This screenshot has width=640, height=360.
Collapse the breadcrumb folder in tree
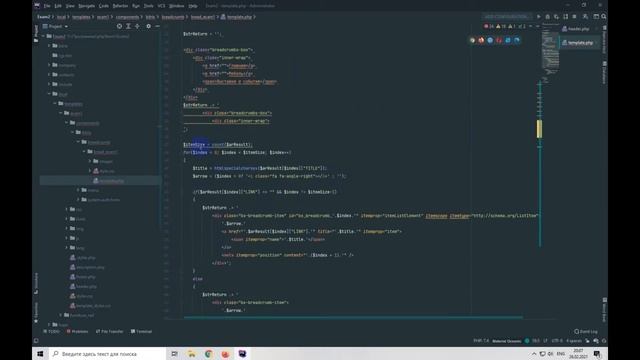click(x=78, y=142)
